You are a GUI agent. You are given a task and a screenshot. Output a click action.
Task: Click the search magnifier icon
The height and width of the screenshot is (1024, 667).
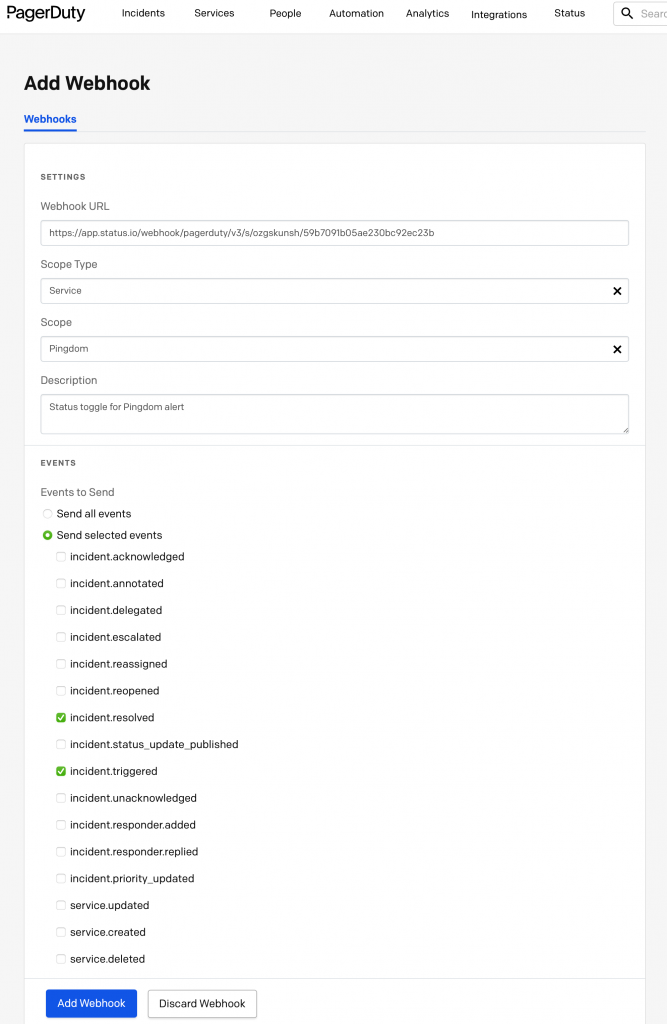[x=629, y=13]
